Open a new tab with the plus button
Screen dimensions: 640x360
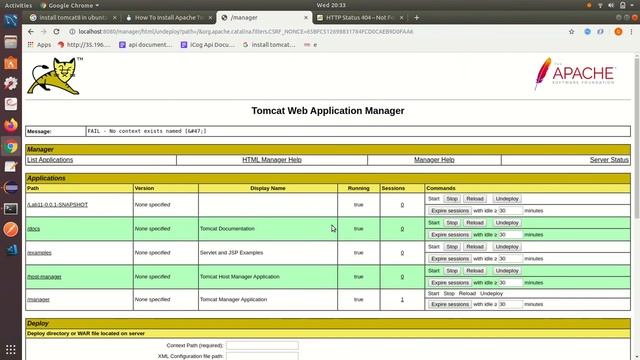416,18
